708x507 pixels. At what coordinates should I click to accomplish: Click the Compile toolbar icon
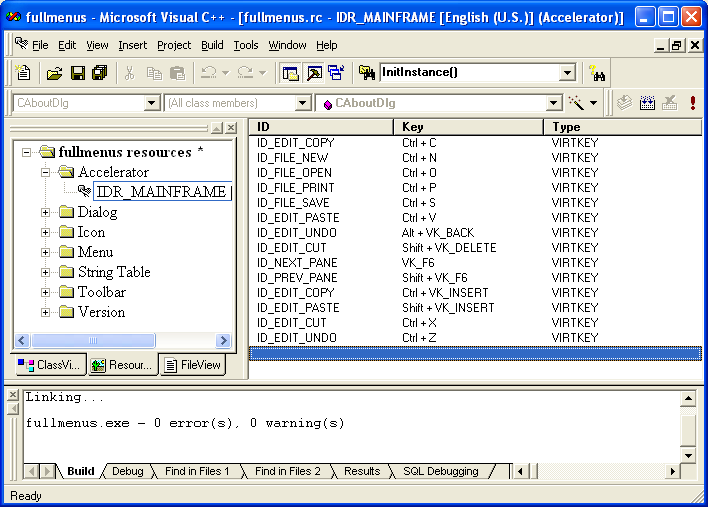click(624, 103)
